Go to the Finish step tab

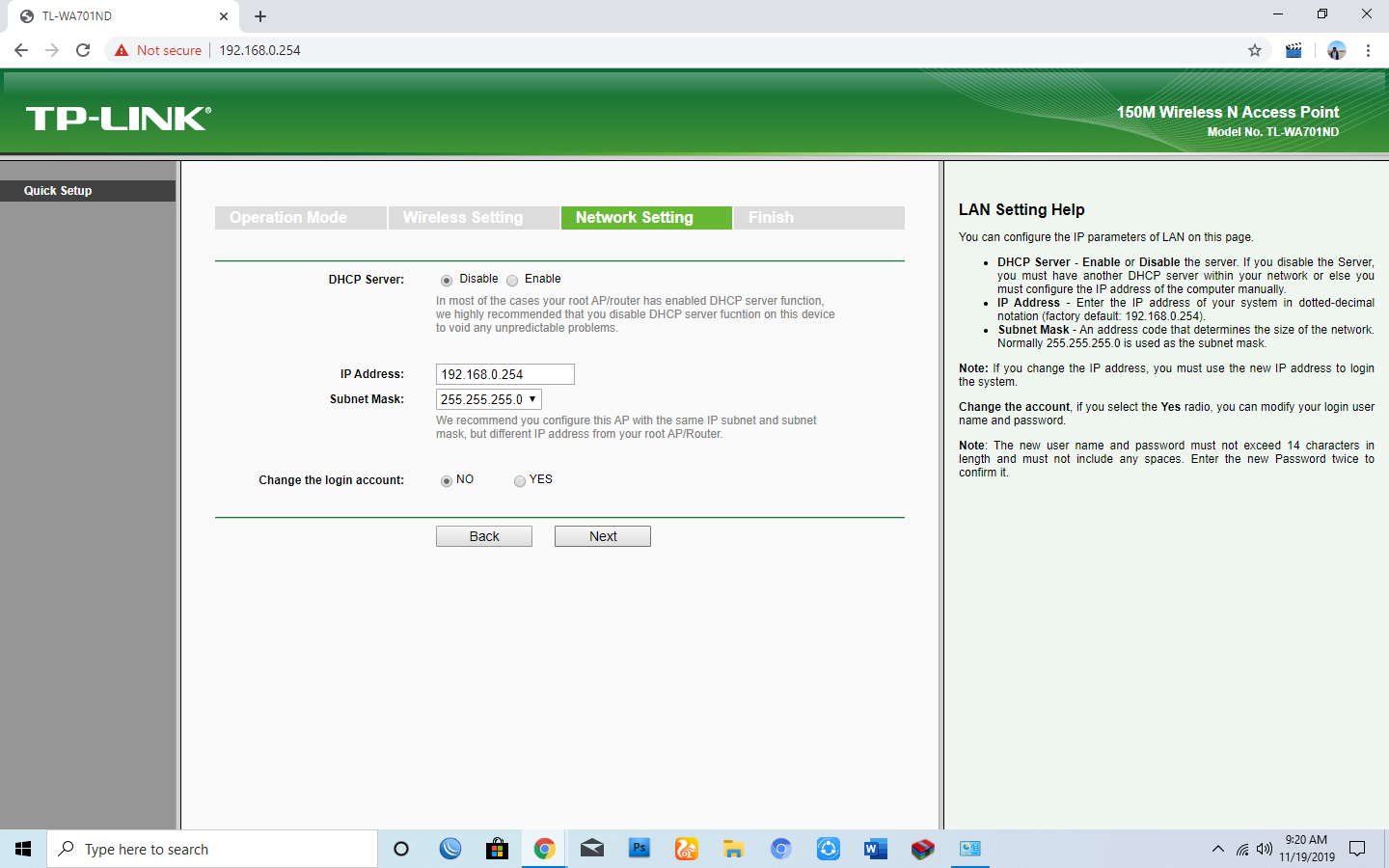point(819,218)
